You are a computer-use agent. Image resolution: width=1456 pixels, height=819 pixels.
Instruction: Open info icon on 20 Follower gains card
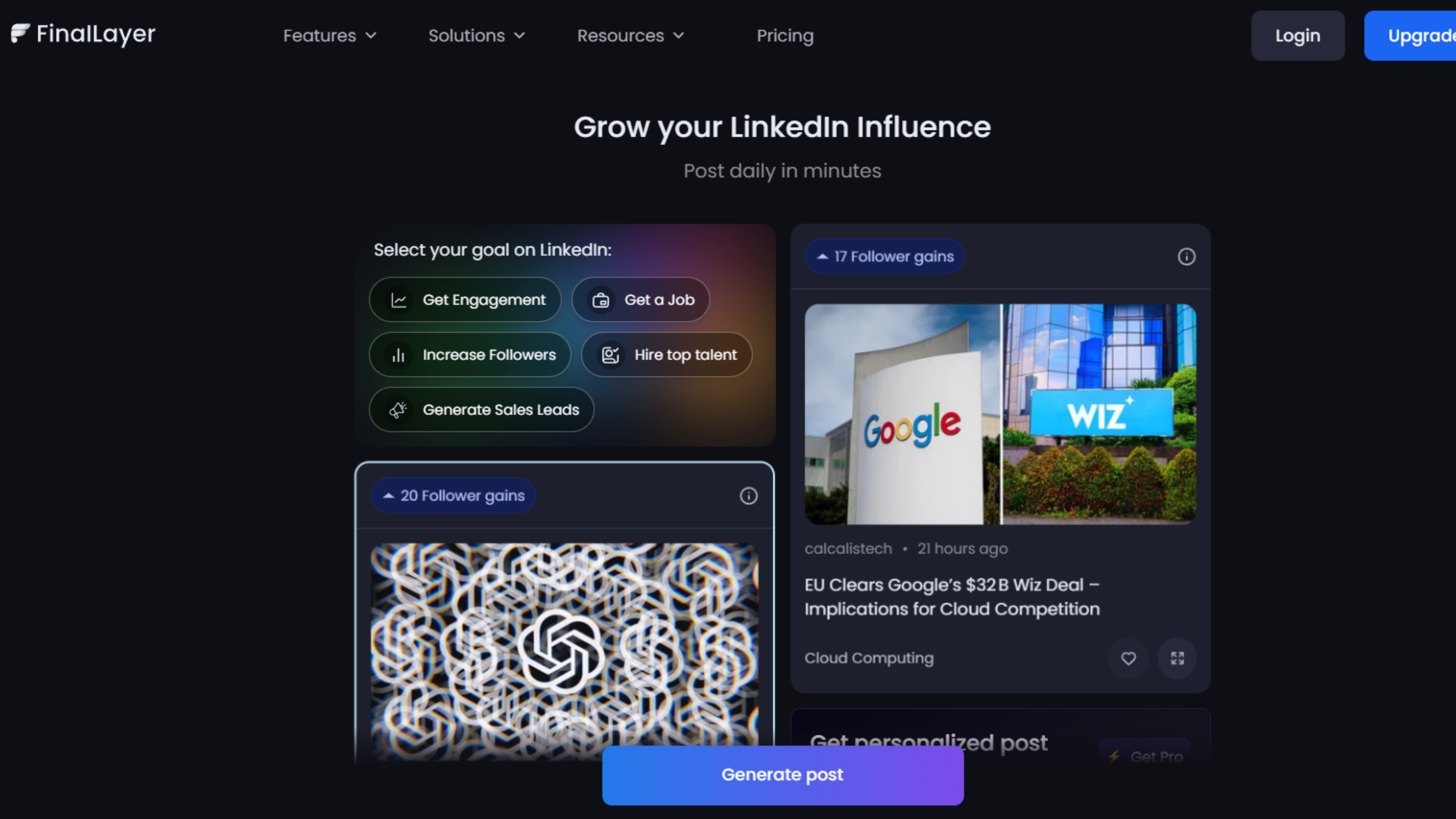tap(748, 496)
